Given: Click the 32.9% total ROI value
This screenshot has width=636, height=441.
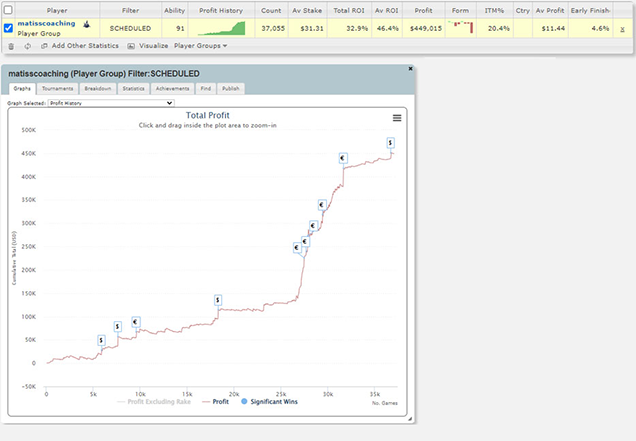Looking at the screenshot, I should click(x=357, y=28).
